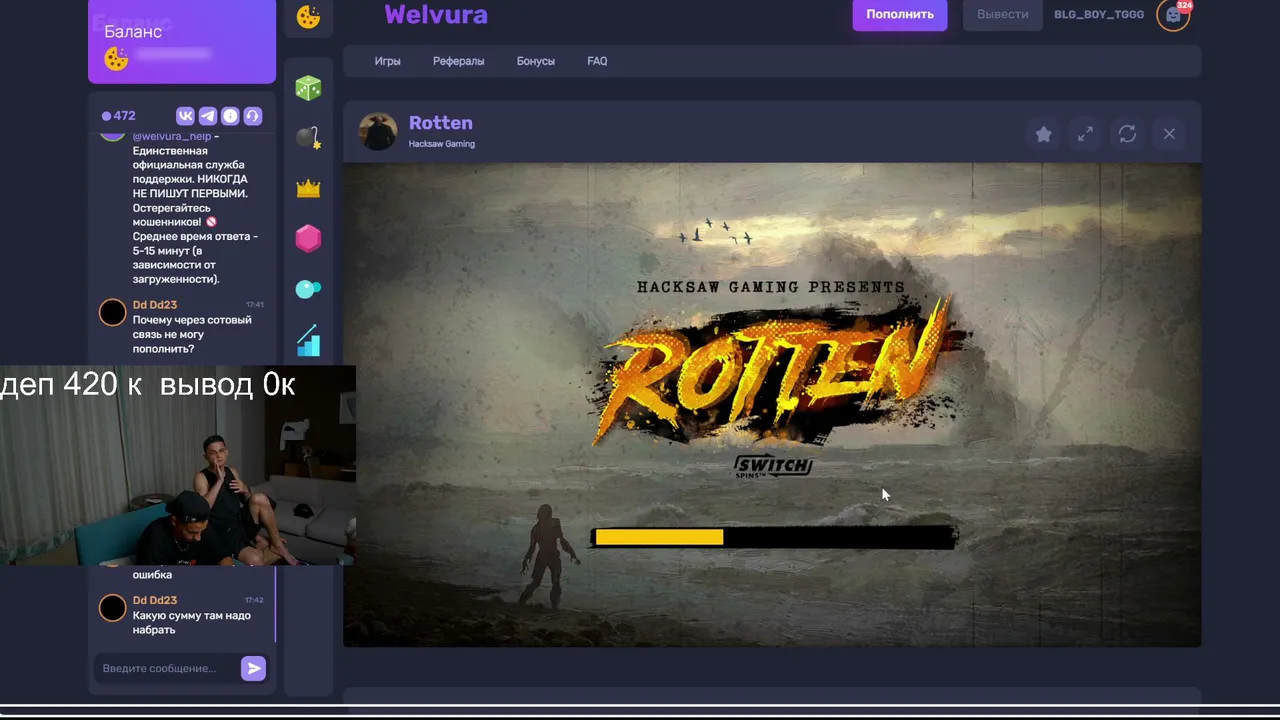Open the ghost profile avatar with 324 badge
The width and height of the screenshot is (1280, 720).
pos(1173,15)
